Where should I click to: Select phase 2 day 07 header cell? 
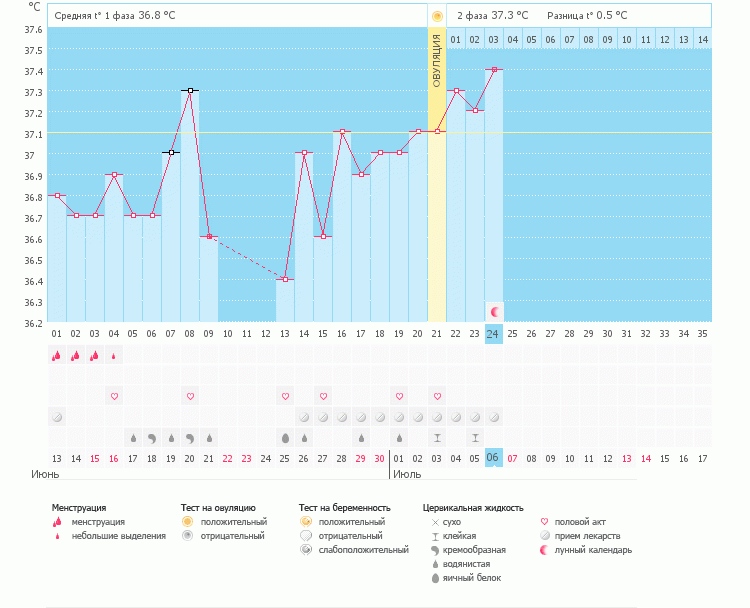click(x=570, y=39)
